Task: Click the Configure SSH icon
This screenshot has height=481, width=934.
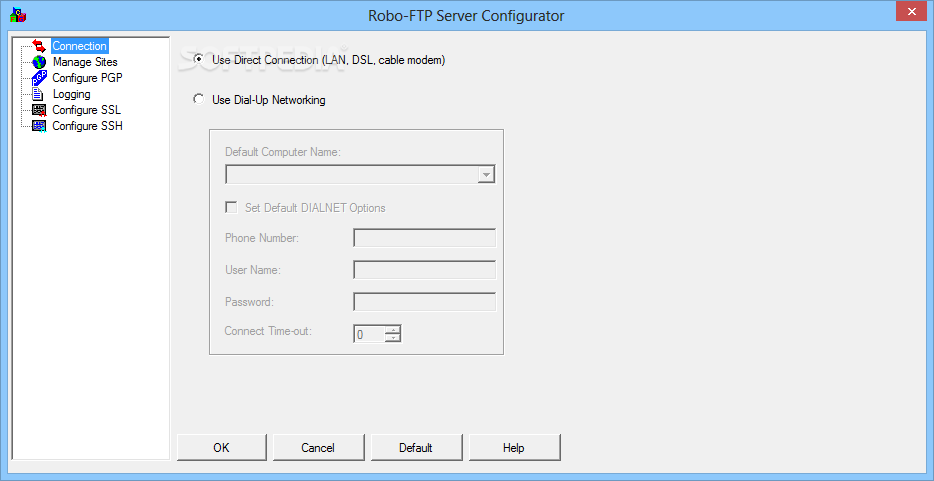Action: pyautogui.click(x=39, y=126)
